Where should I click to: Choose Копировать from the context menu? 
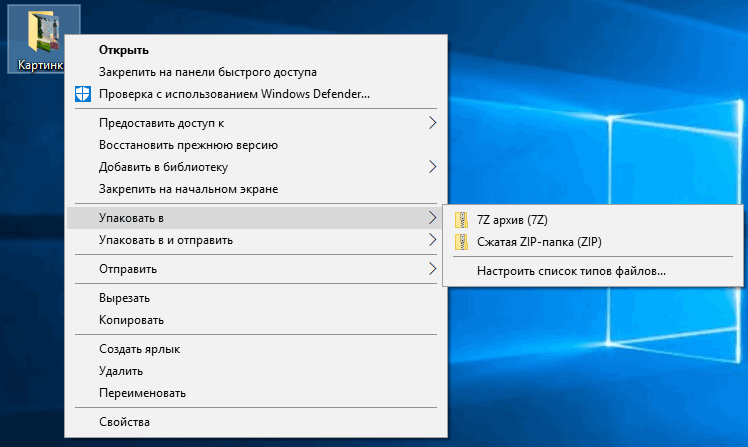(256, 320)
